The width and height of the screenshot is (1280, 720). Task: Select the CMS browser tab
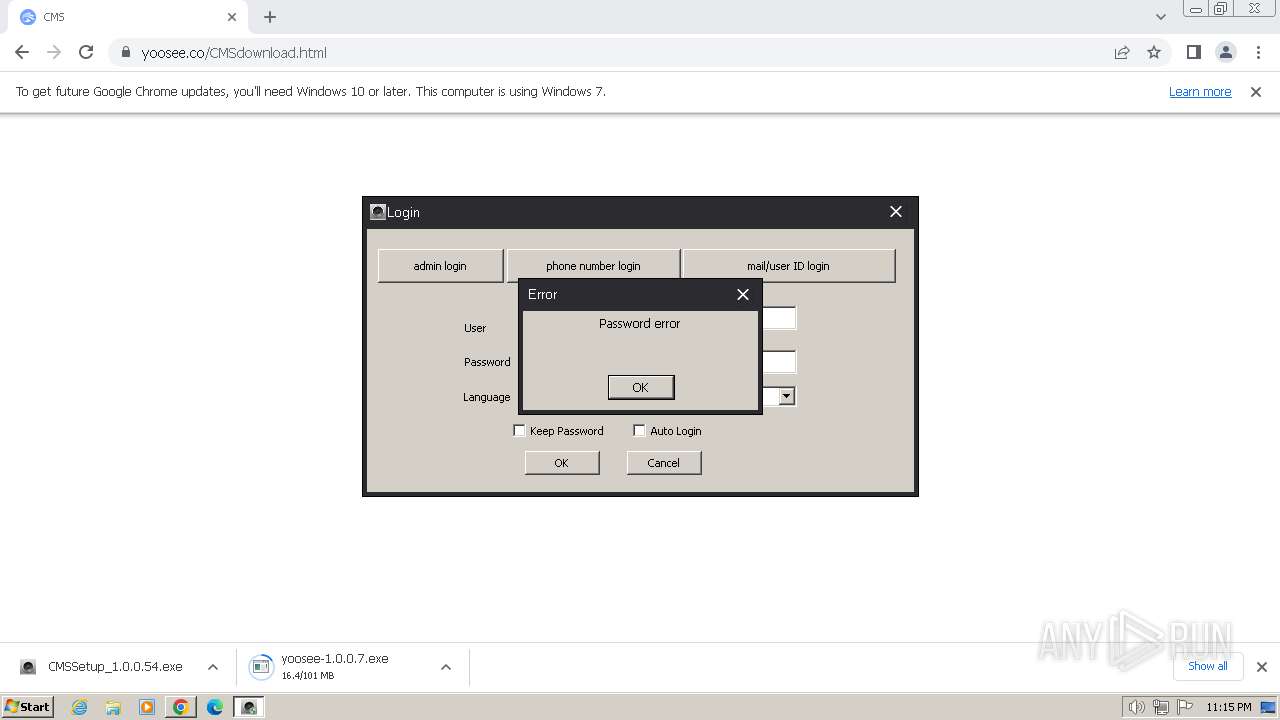128,17
